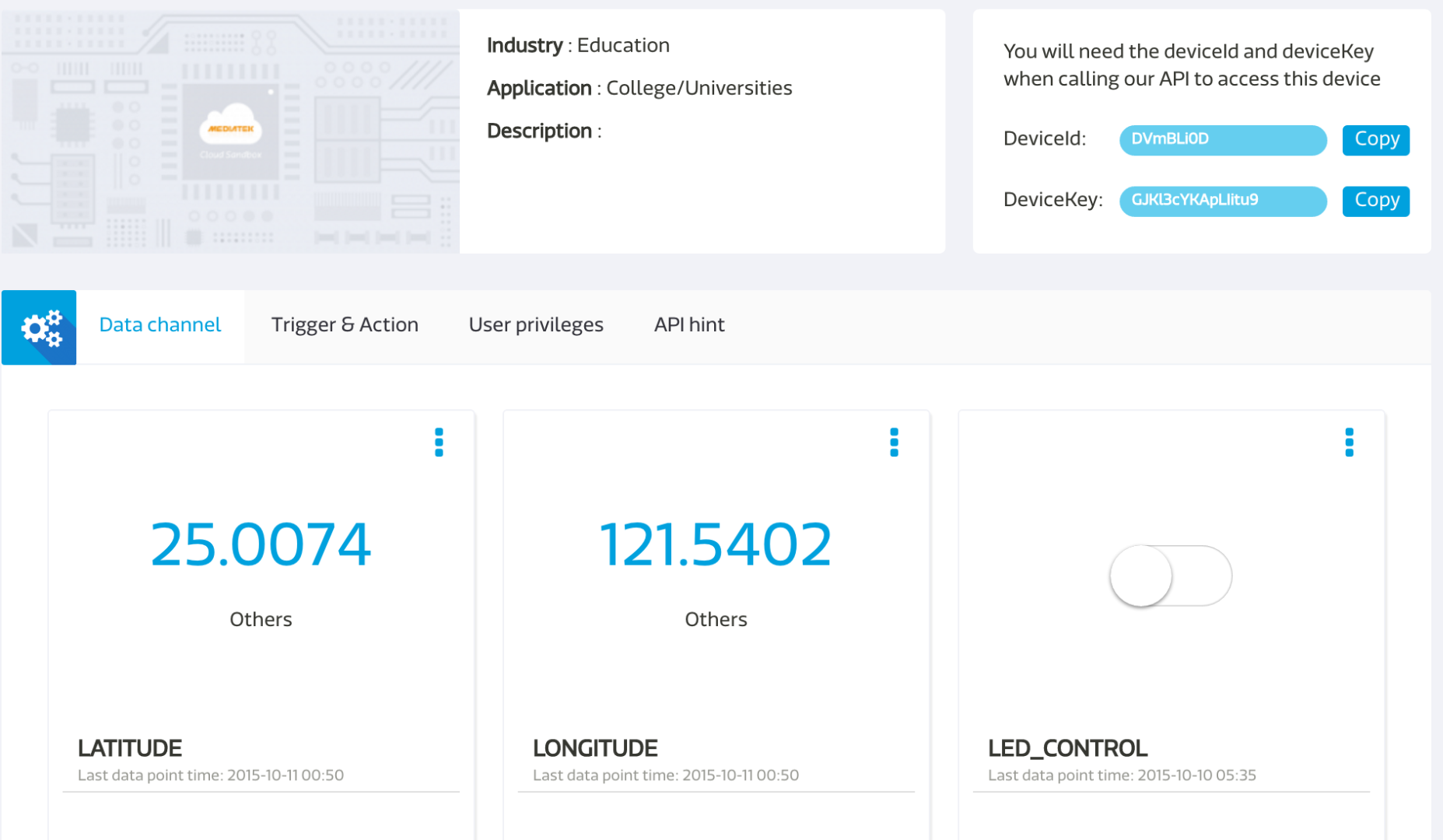Copy the DeviceId to clipboard
This screenshot has width=1443, height=840.
coord(1375,139)
